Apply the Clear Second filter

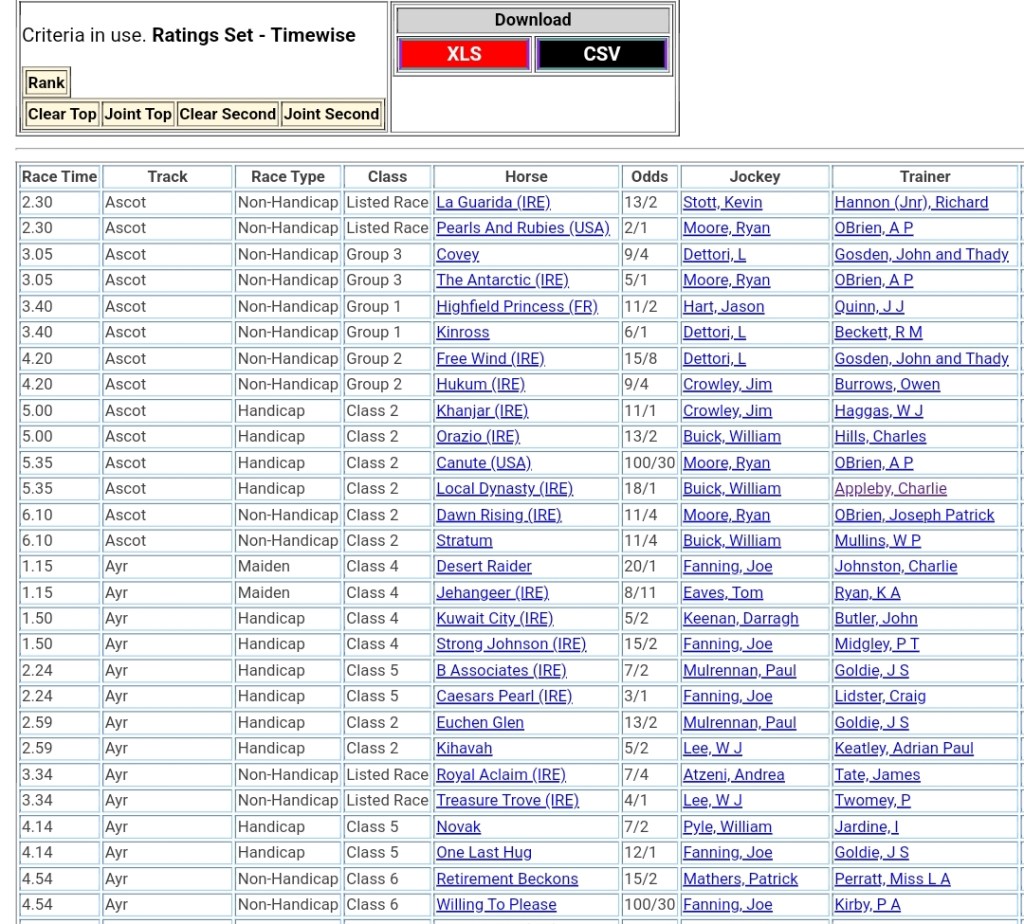pos(228,114)
